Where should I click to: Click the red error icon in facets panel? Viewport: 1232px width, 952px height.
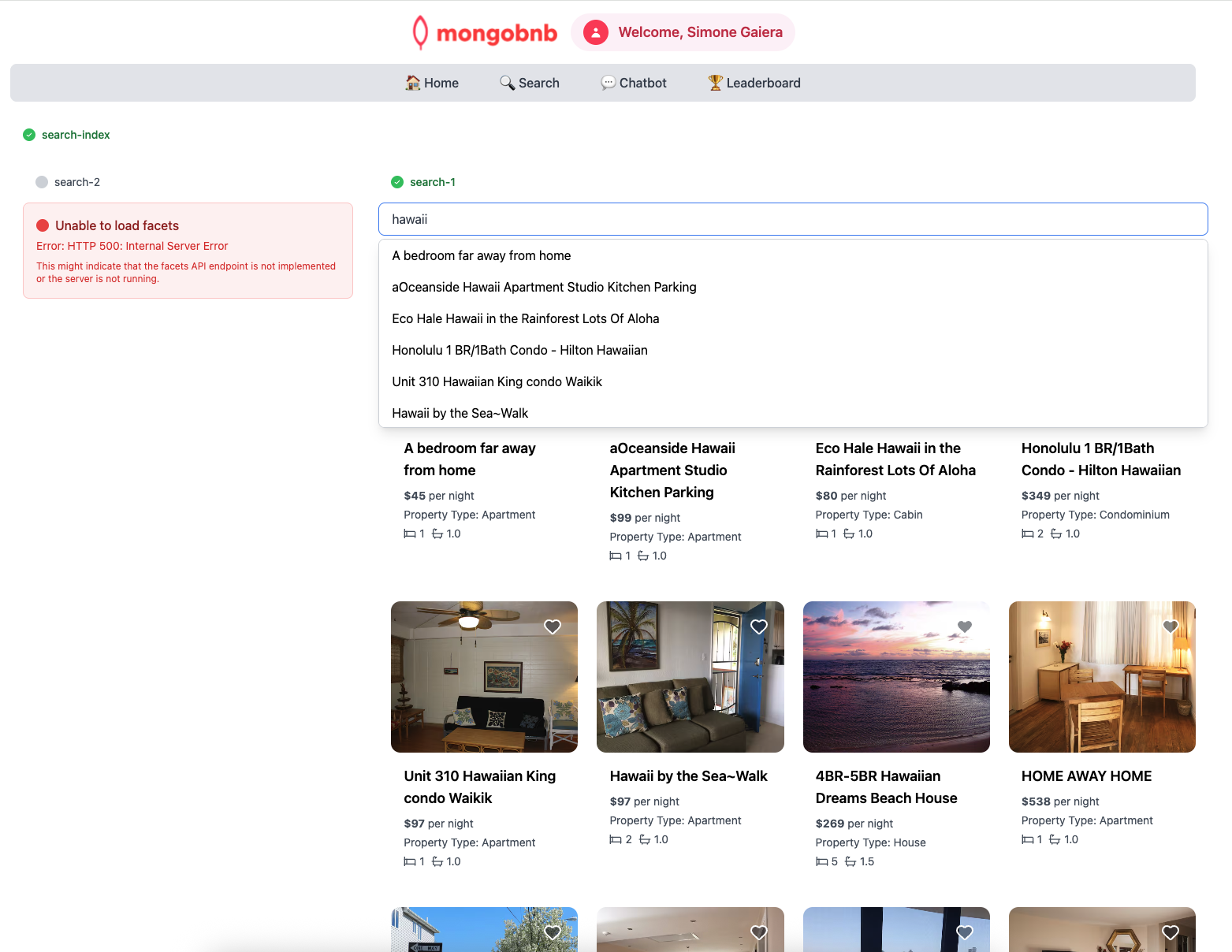pyautogui.click(x=43, y=225)
